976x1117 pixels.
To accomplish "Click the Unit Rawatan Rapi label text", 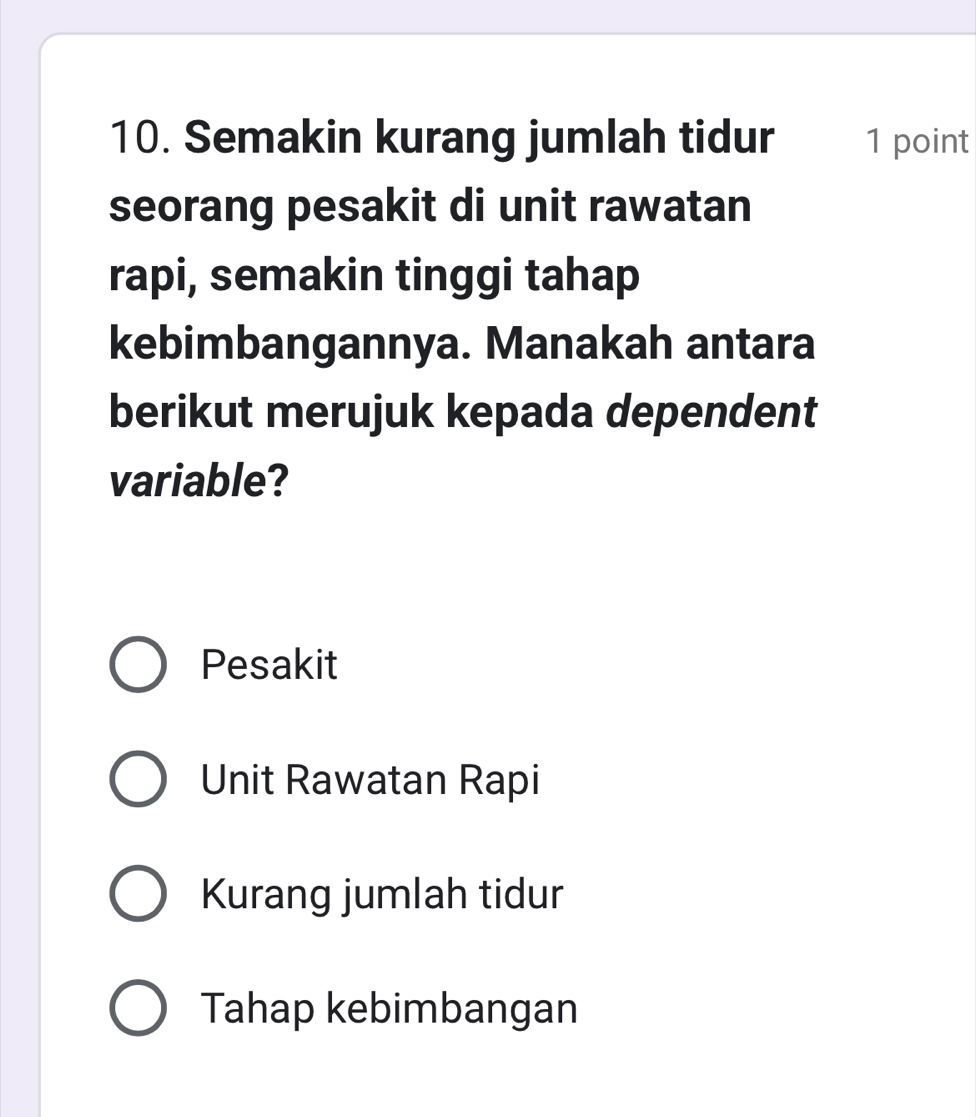I will click(x=370, y=779).
